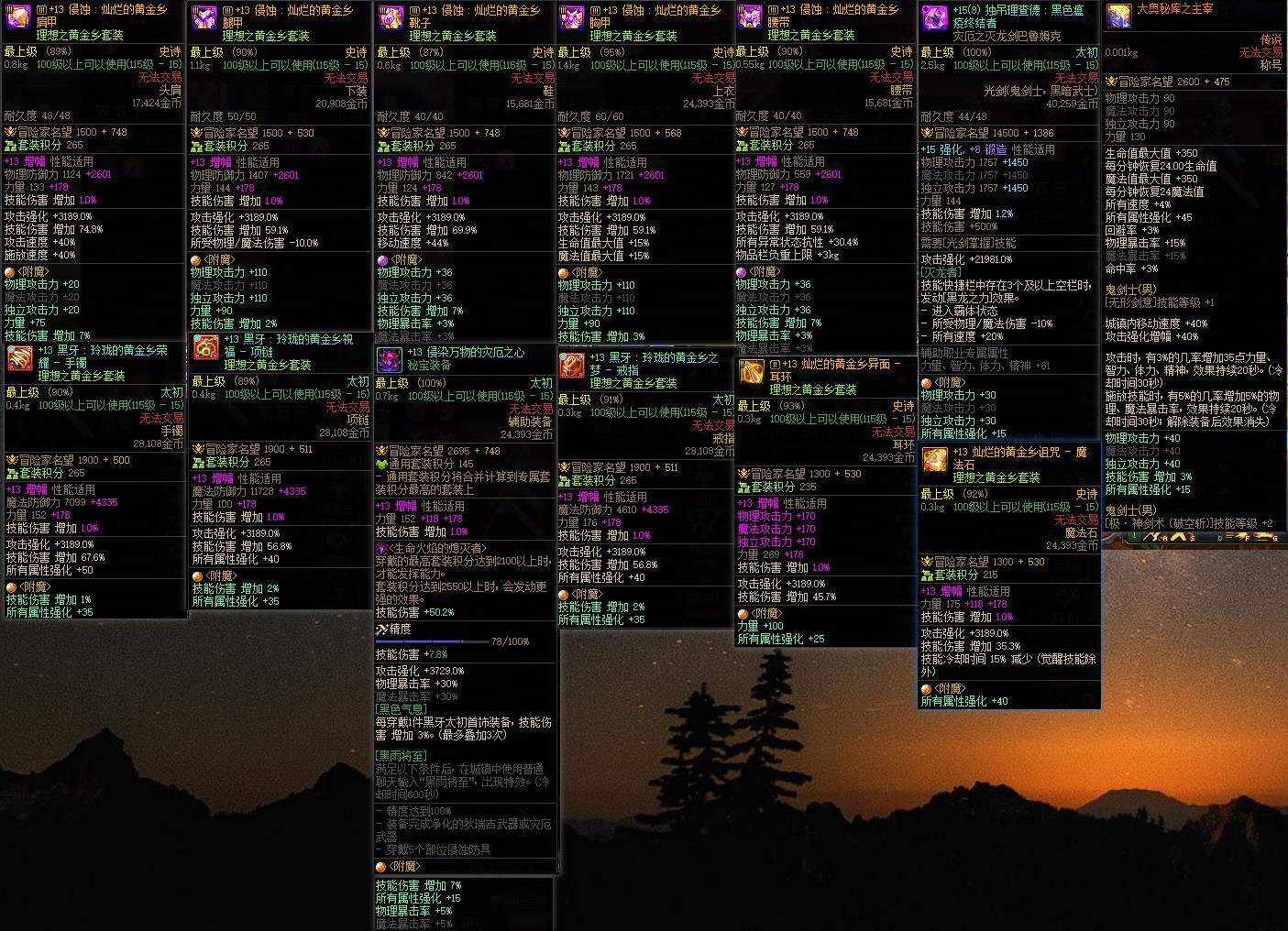Click the item type label 辅助装备
The image size is (1288, 931).
[531, 422]
